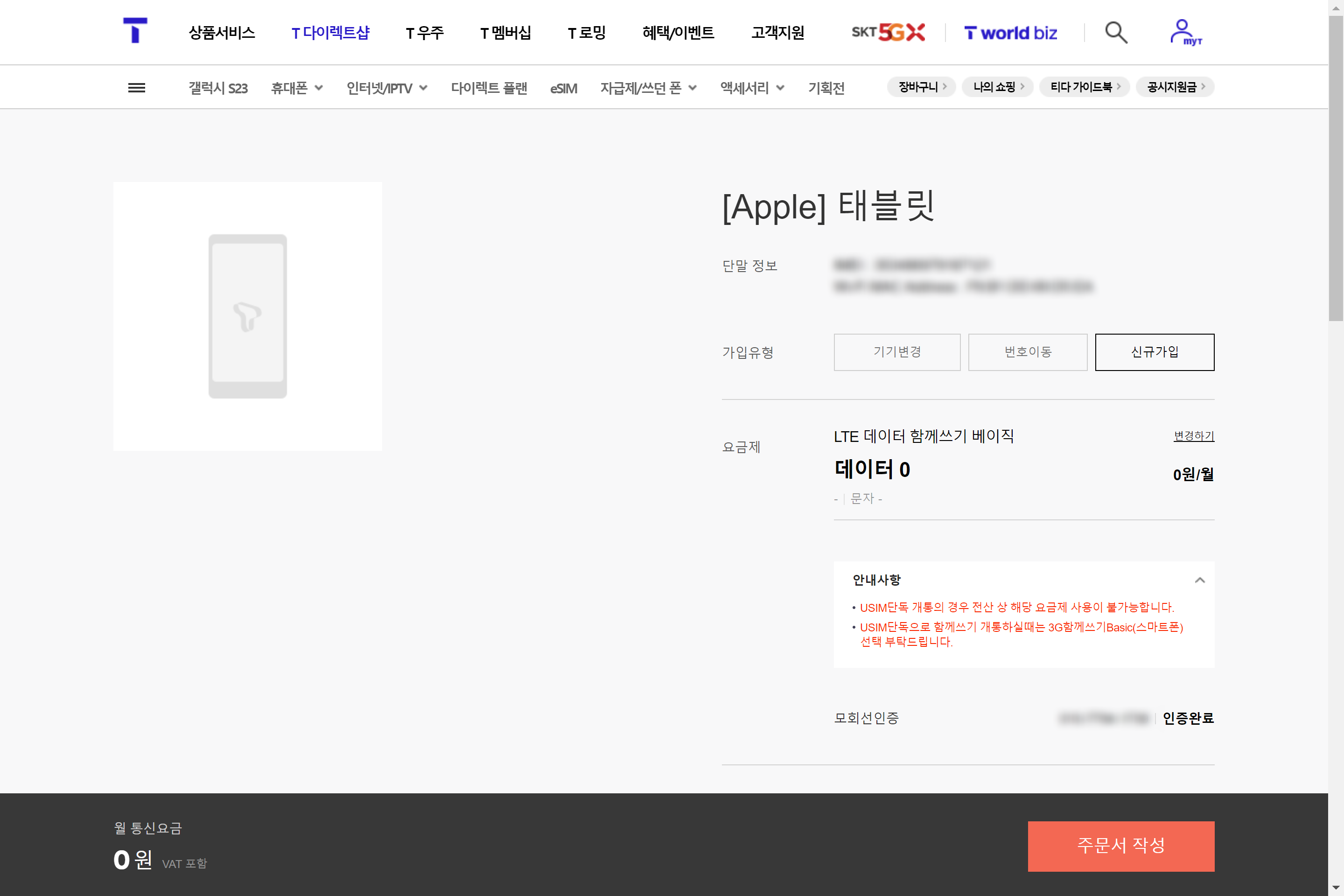Click the T world logo icon

coord(135,31)
